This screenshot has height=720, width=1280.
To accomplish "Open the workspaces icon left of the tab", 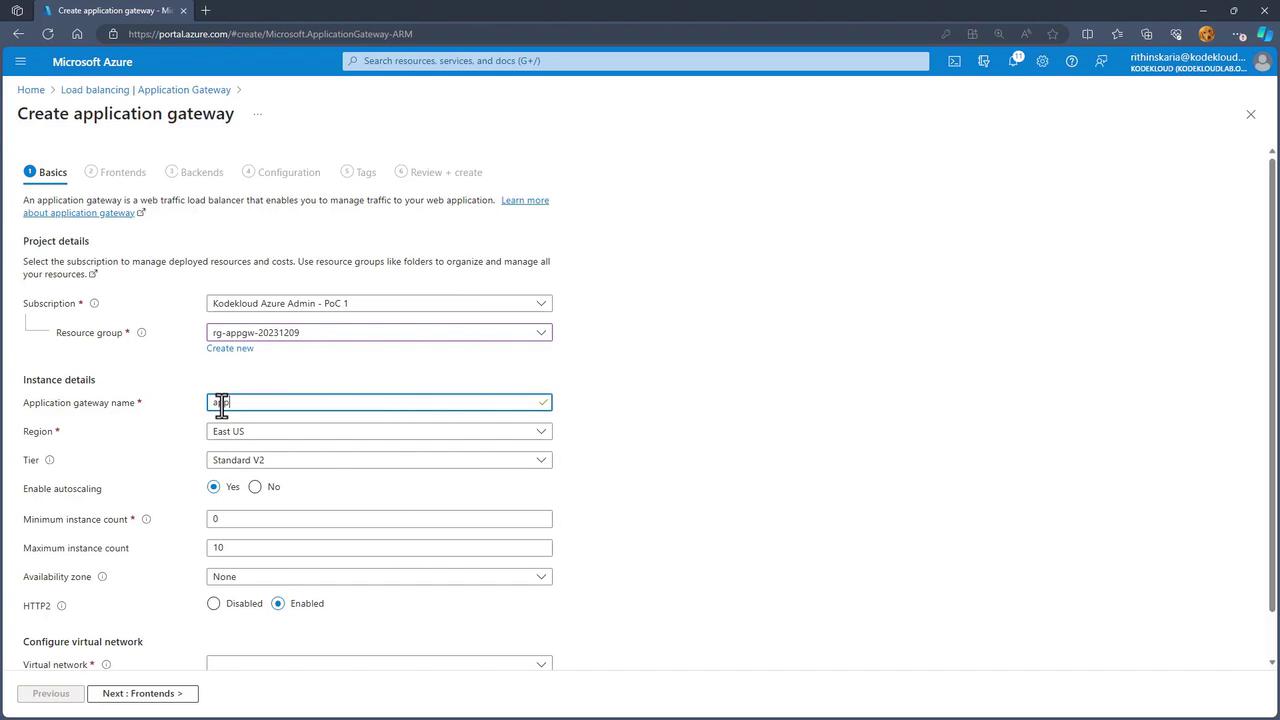I will 17,11.
